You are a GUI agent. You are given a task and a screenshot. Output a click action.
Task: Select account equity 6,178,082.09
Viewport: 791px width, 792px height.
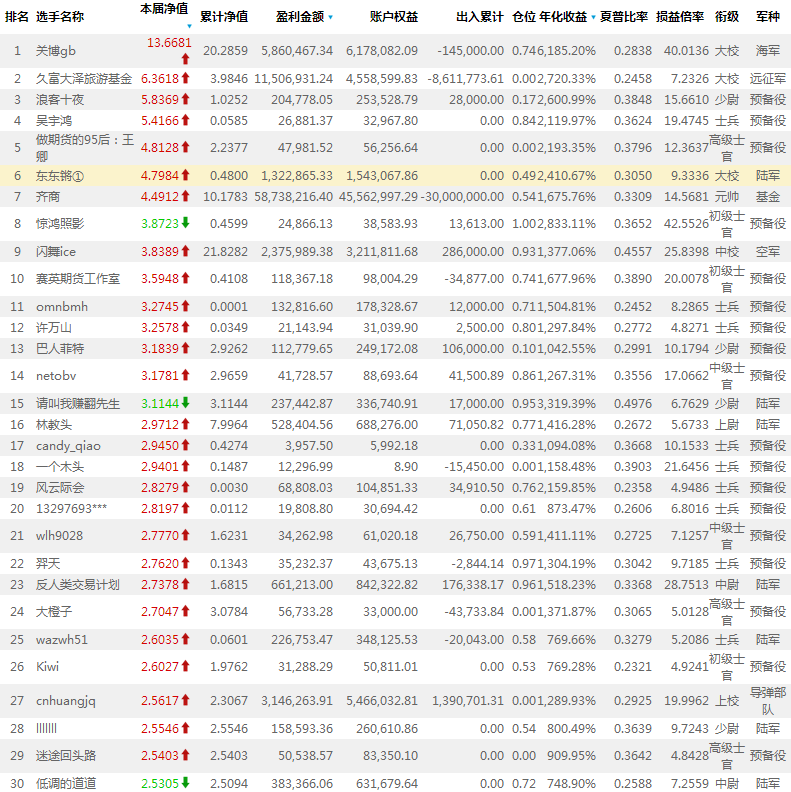pos(382,51)
